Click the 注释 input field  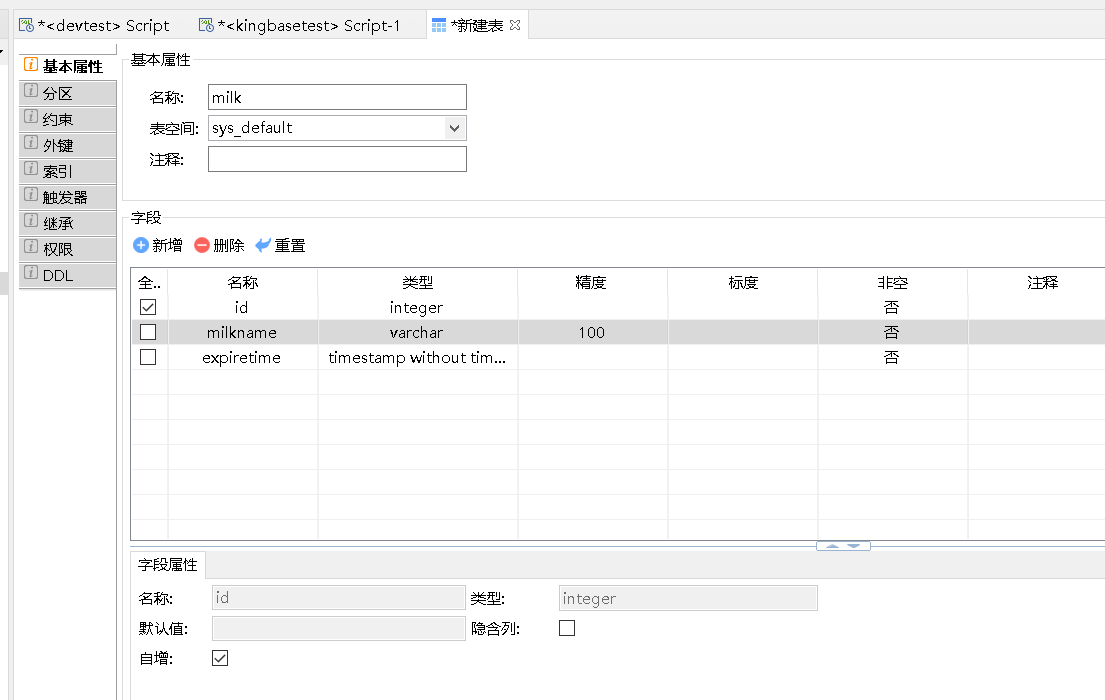(337, 159)
